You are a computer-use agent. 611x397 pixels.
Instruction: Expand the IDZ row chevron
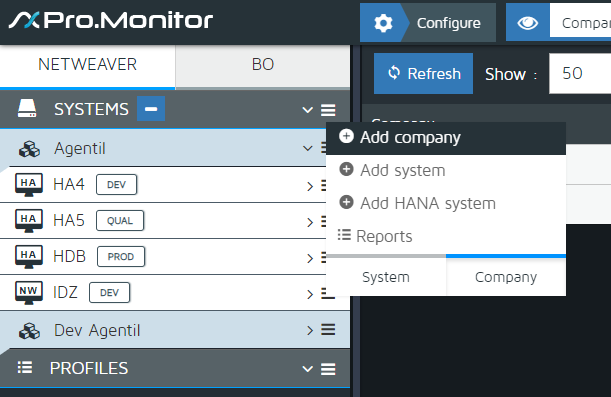tap(310, 294)
